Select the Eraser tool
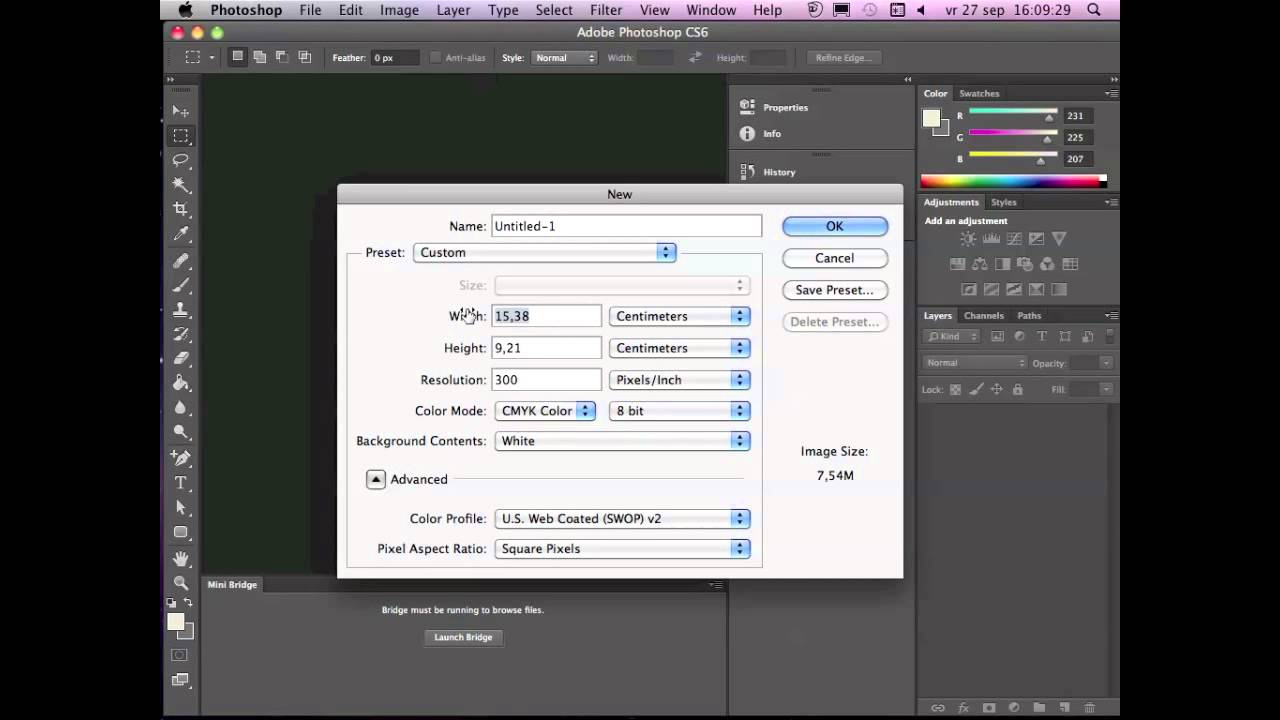 coord(181,358)
